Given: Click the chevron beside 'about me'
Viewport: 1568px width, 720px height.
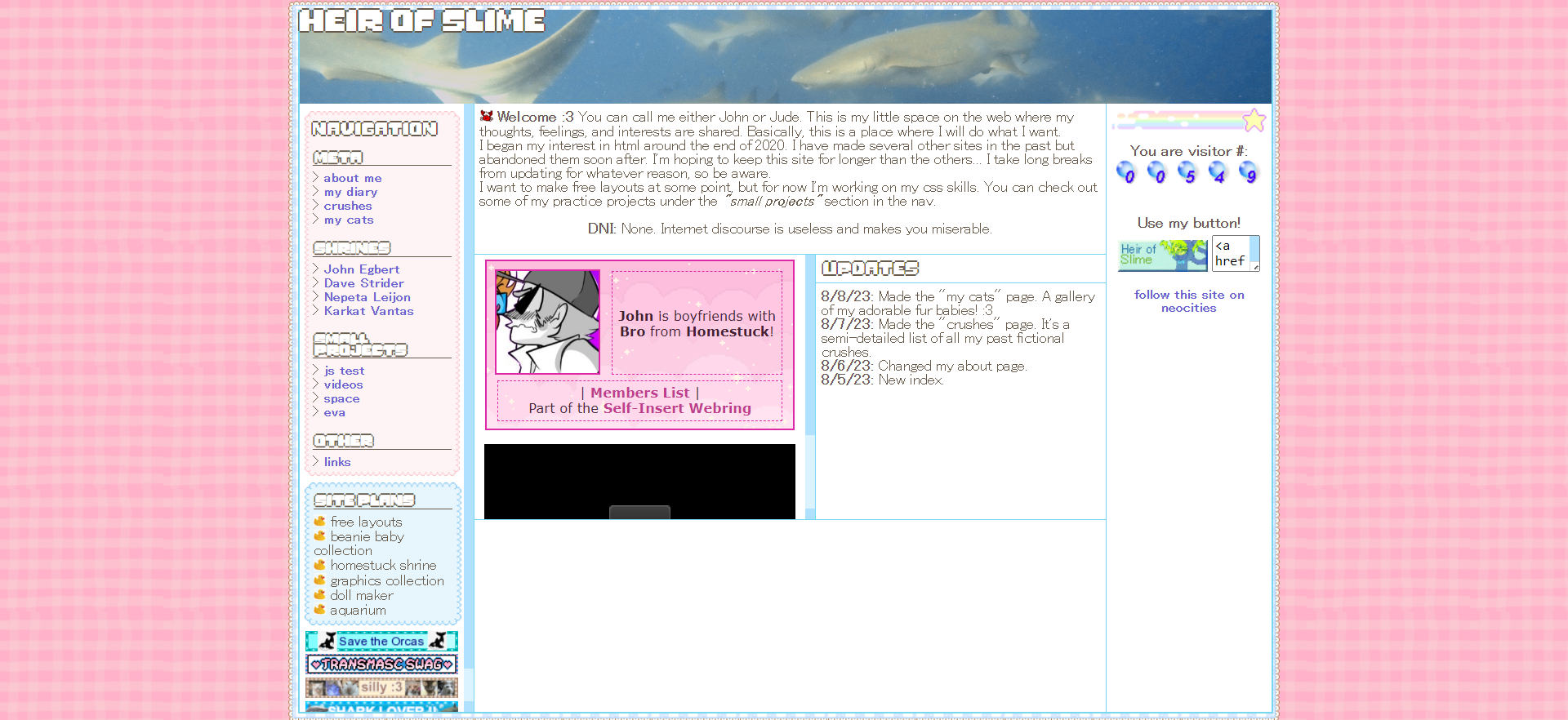Looking at the screenshot, I should (x=316, y=177).
